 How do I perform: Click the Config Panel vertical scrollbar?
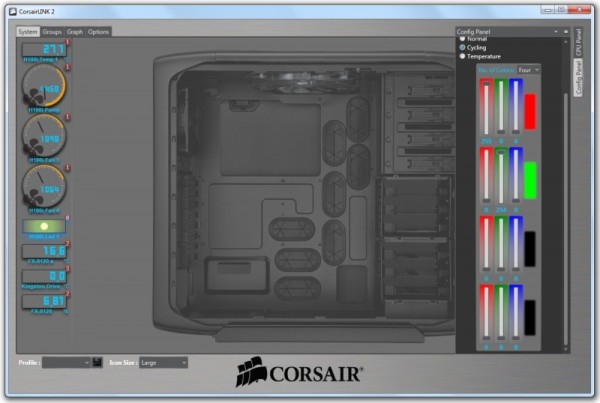click(x=566, y=218)
